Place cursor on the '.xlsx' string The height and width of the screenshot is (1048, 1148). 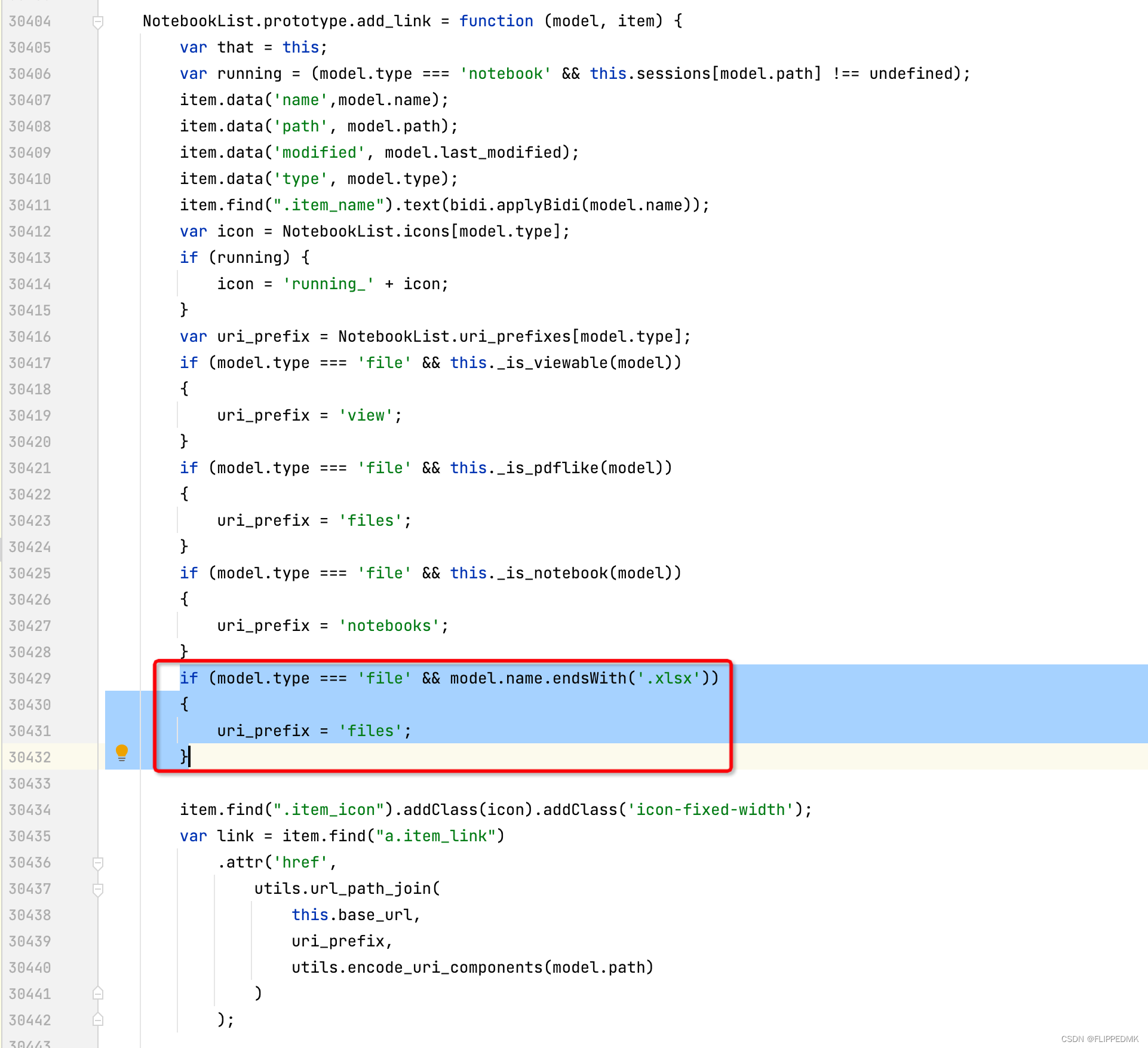tap(668, 679)
